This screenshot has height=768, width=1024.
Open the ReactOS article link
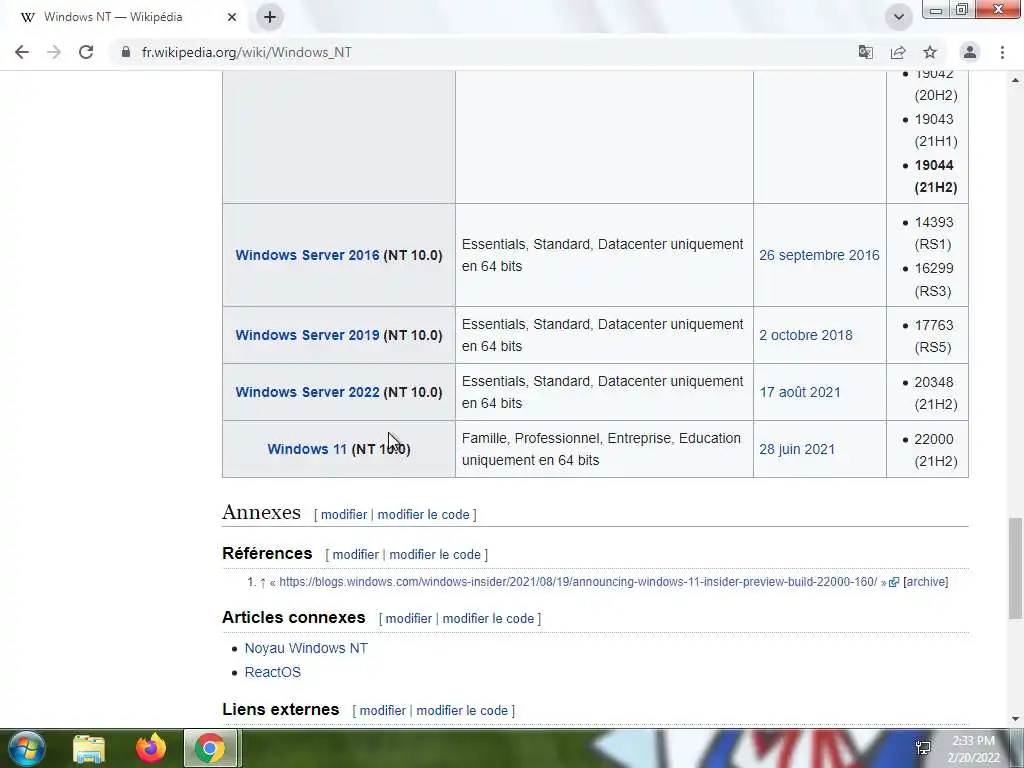(272, 673)
